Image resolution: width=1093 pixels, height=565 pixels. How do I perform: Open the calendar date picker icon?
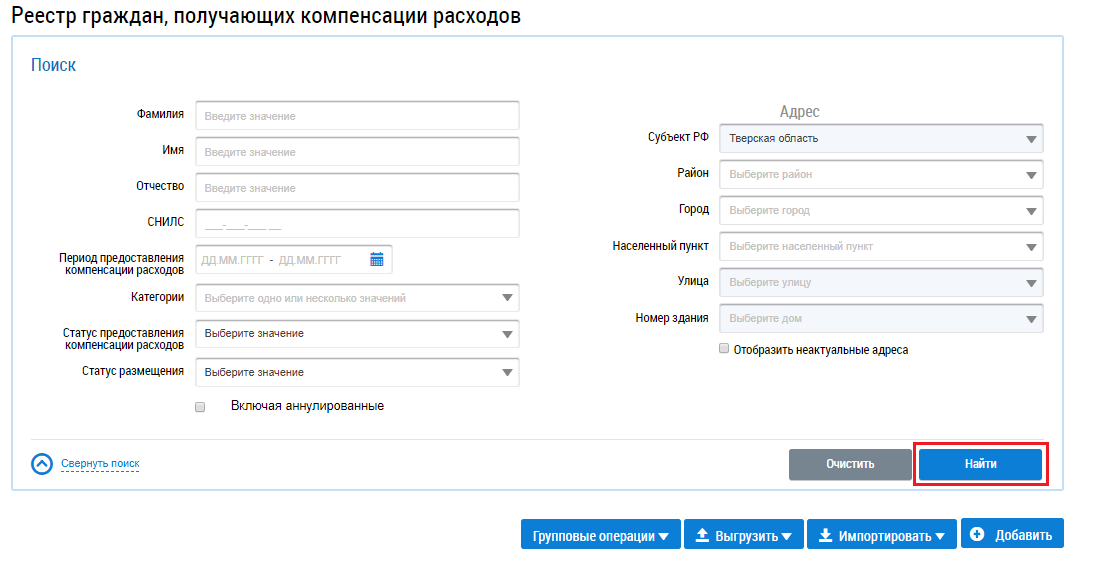coord(377,260)
